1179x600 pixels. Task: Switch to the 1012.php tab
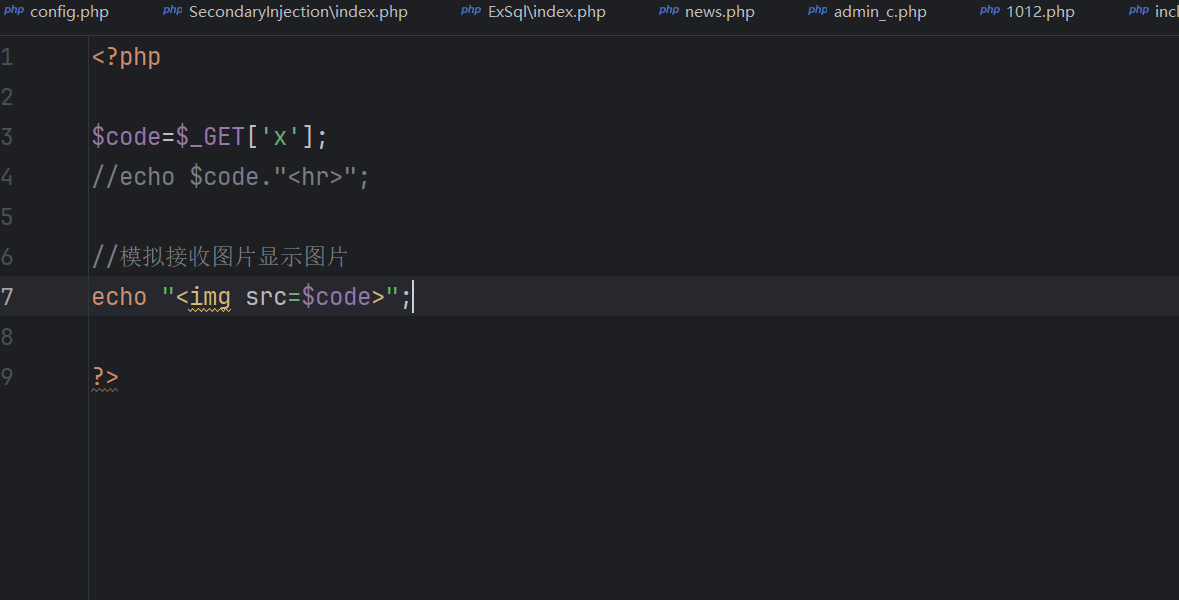click(1027, 12)
